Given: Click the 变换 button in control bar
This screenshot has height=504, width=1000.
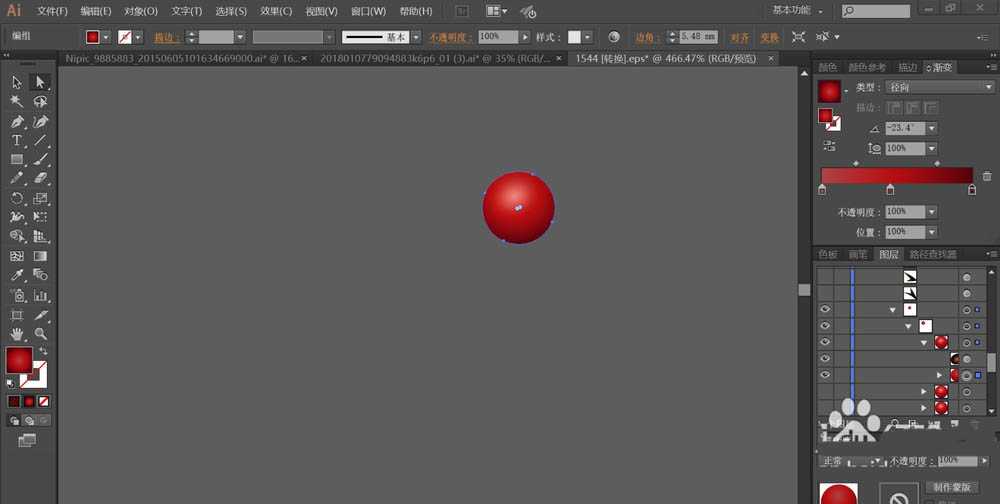Looking at the screenshot, I should (770, 38).
